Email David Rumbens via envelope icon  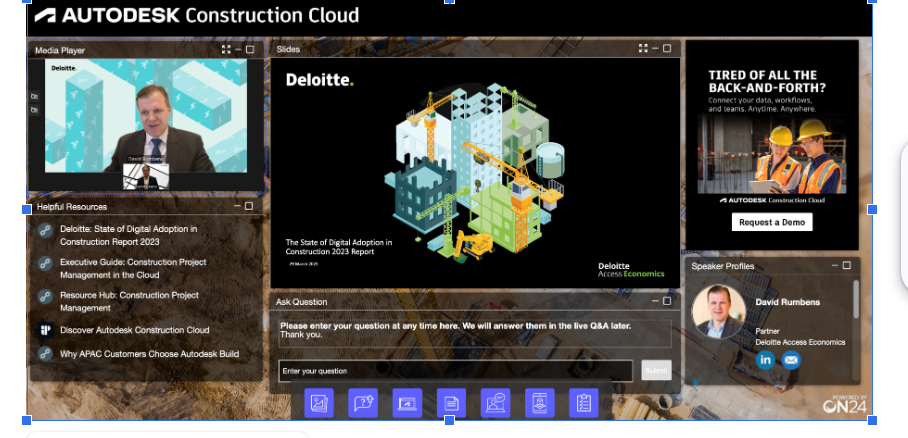tap(791, 360)
